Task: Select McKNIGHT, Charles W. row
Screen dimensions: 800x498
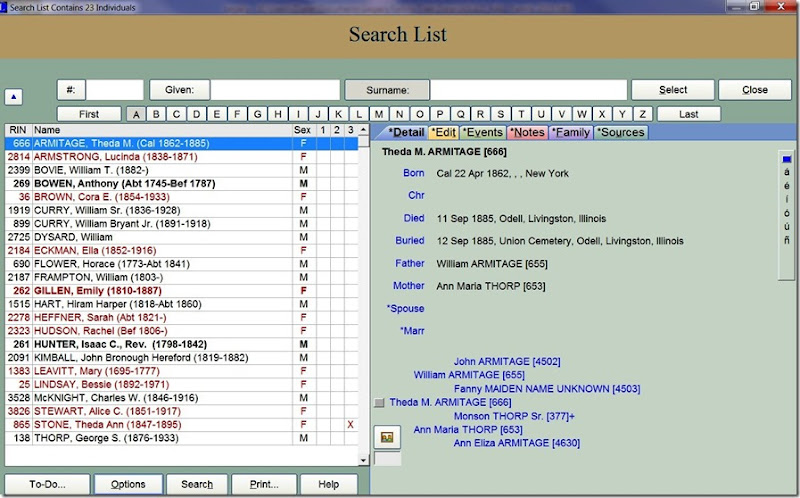Action: (x=181, y=398)
